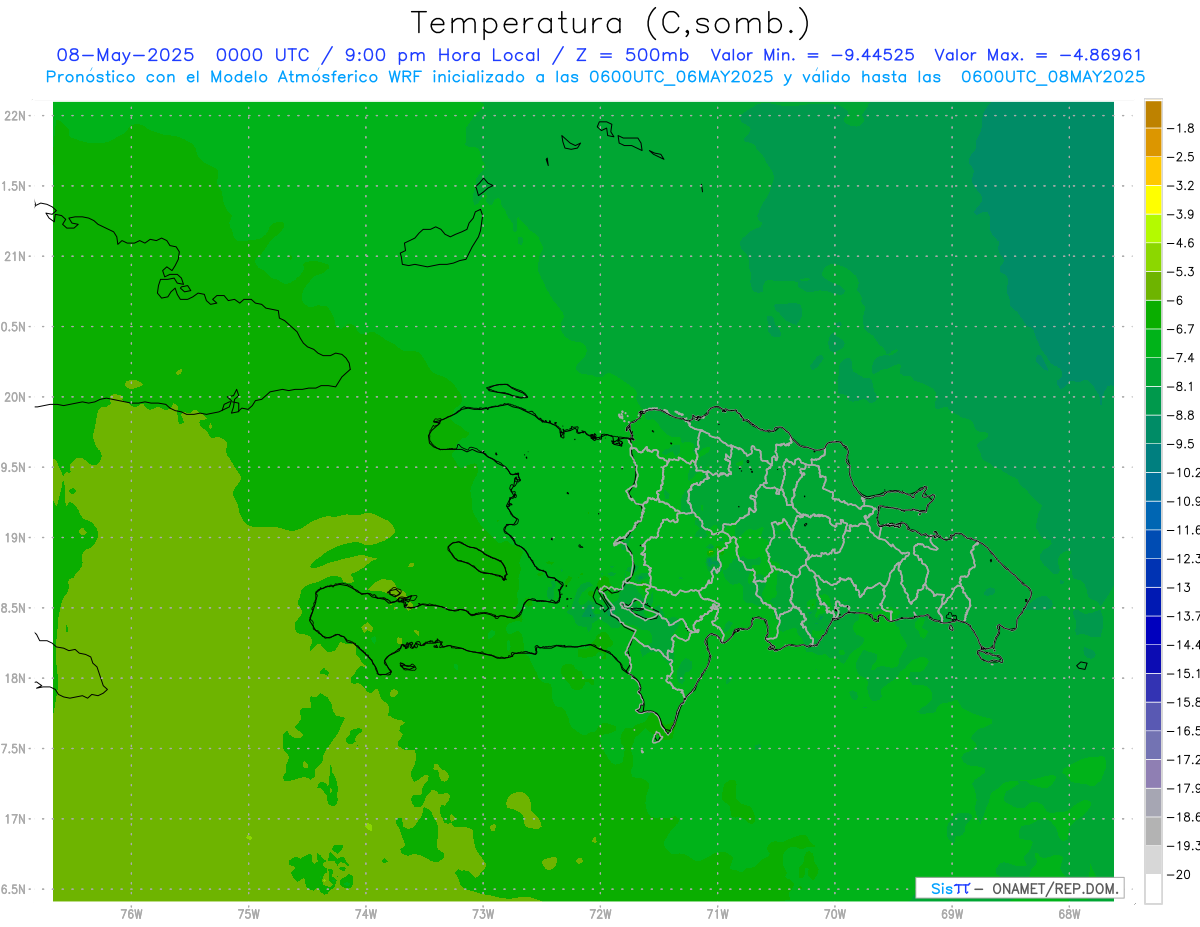
Task: Pick the olive green band between -5.3 and -6
Action: click(x=1153, y=286)
